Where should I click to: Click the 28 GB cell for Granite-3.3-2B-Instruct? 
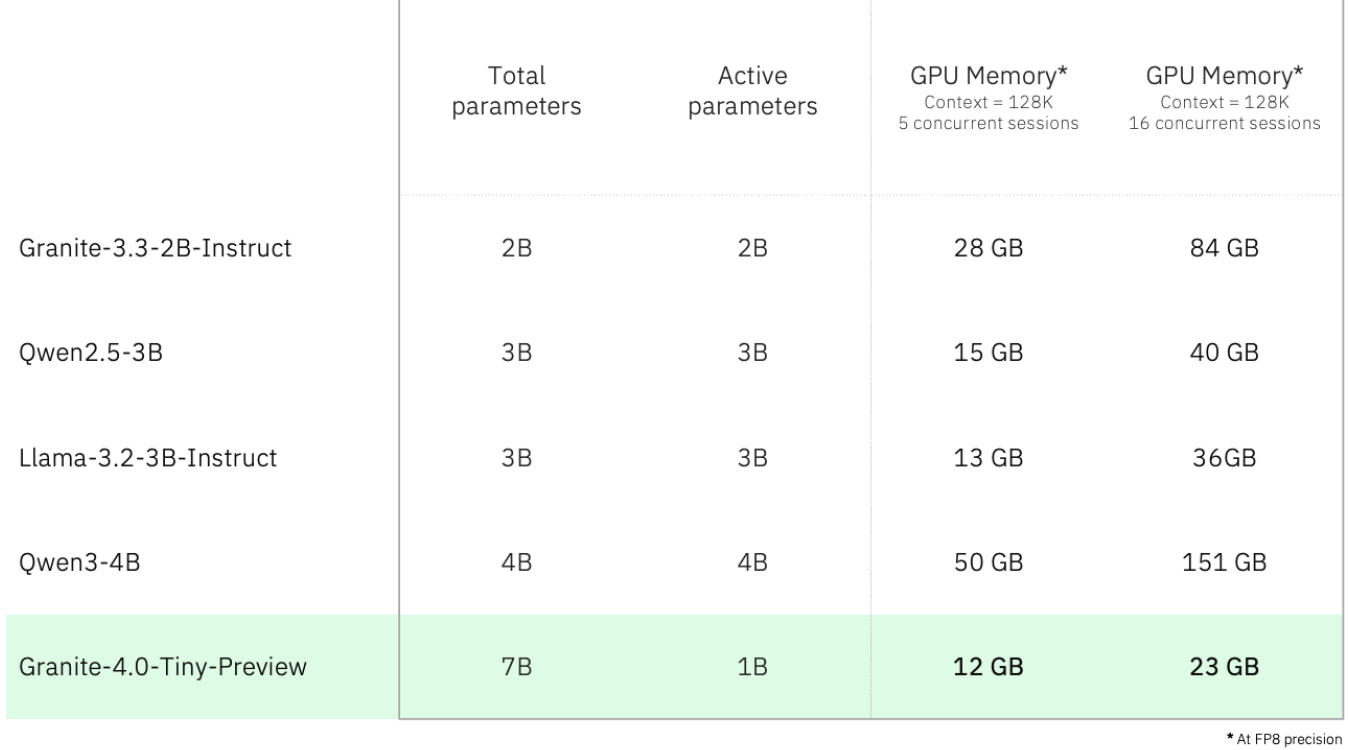click(988, 248)
